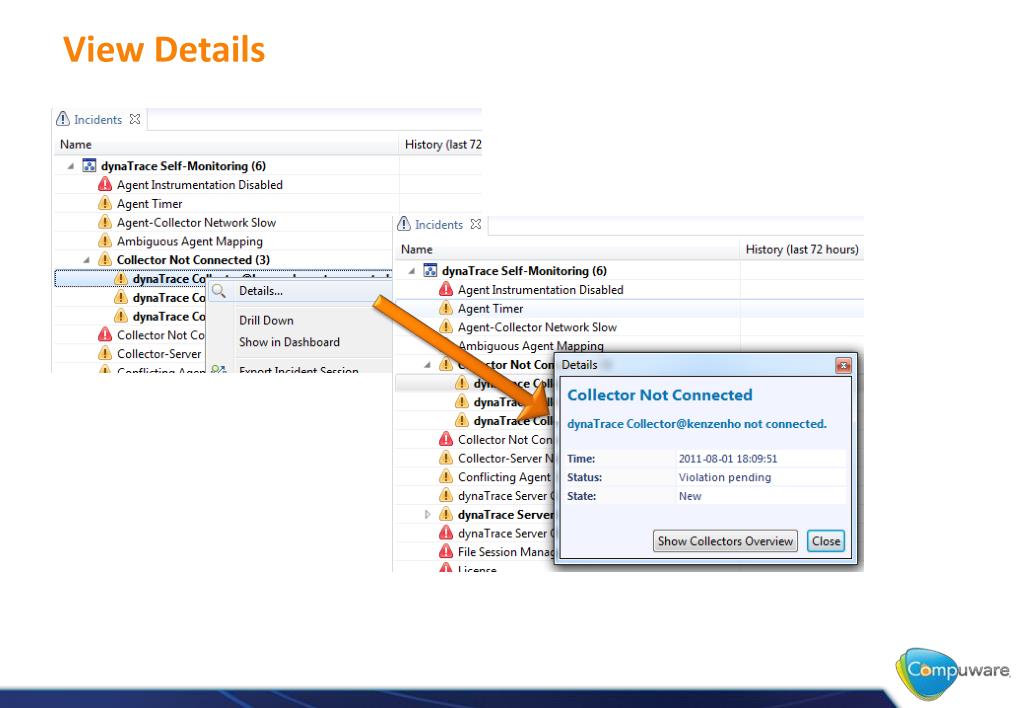
Task: Click the magnifier icon beside Details... menu entry
Action: point(219,290)
